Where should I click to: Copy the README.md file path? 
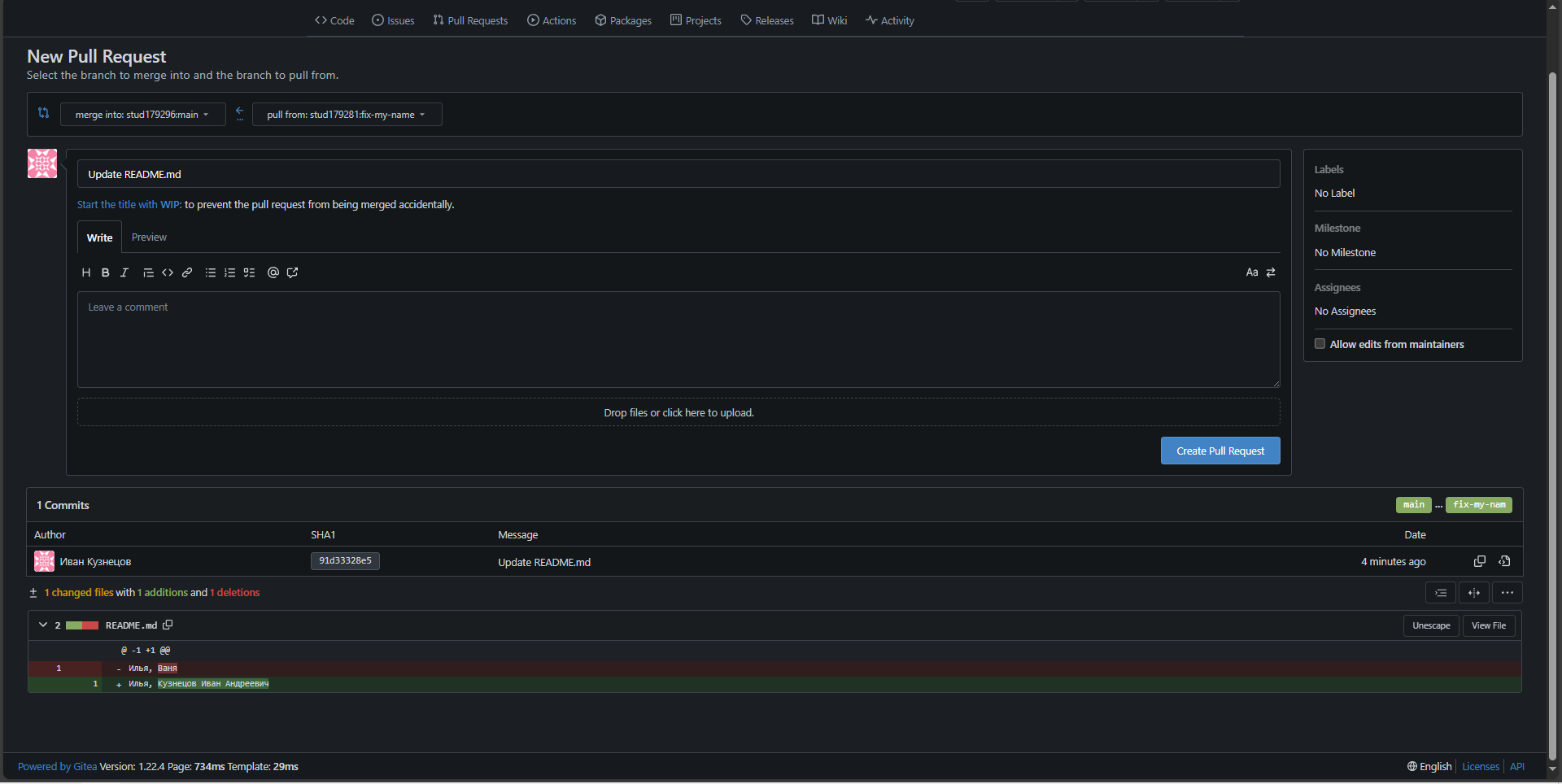[x=168, y=625]
